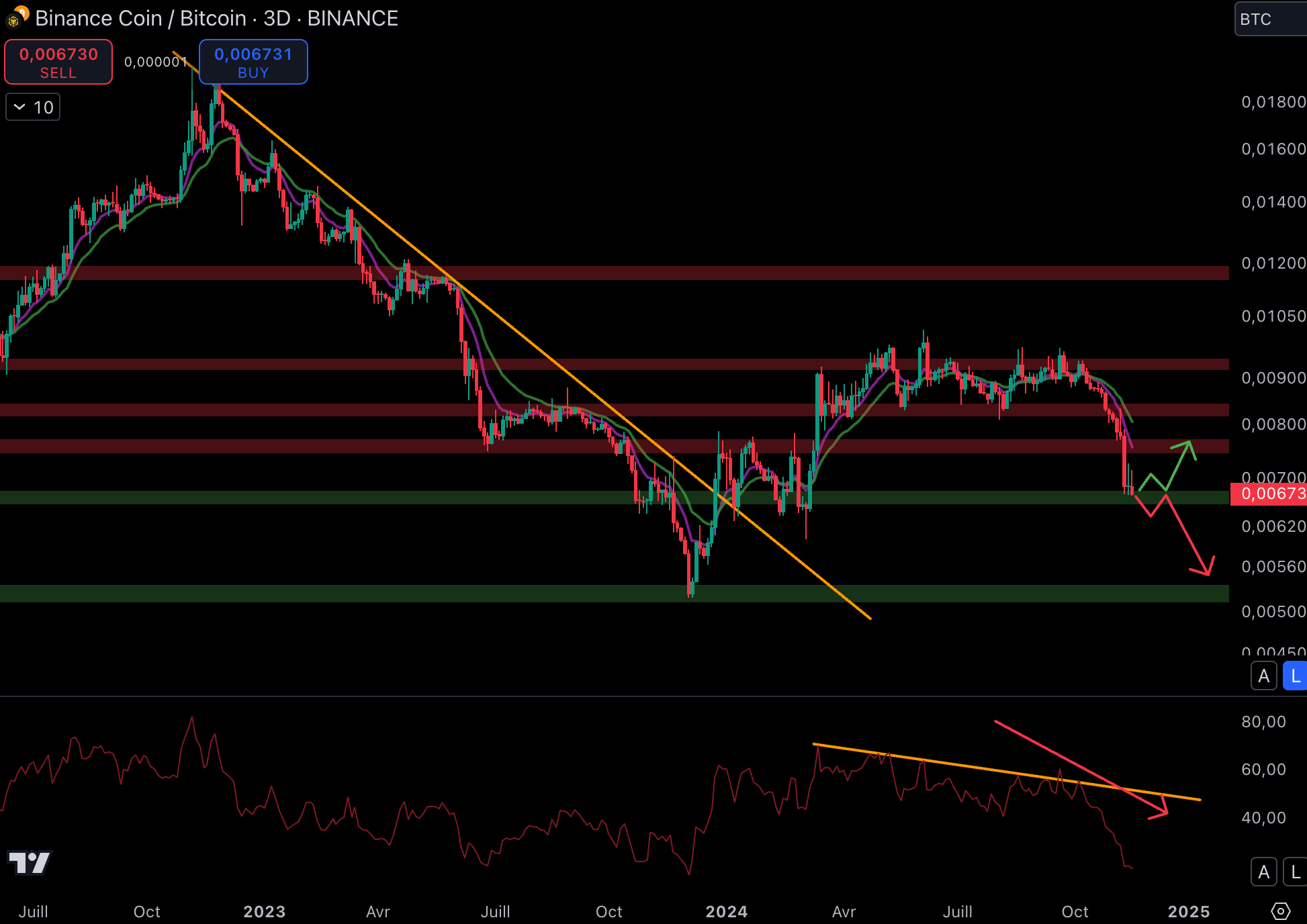Click the red SELL price button
The height and width of the screenshot is (924, 1307).
pyautogui.click(x=58, y=62)
